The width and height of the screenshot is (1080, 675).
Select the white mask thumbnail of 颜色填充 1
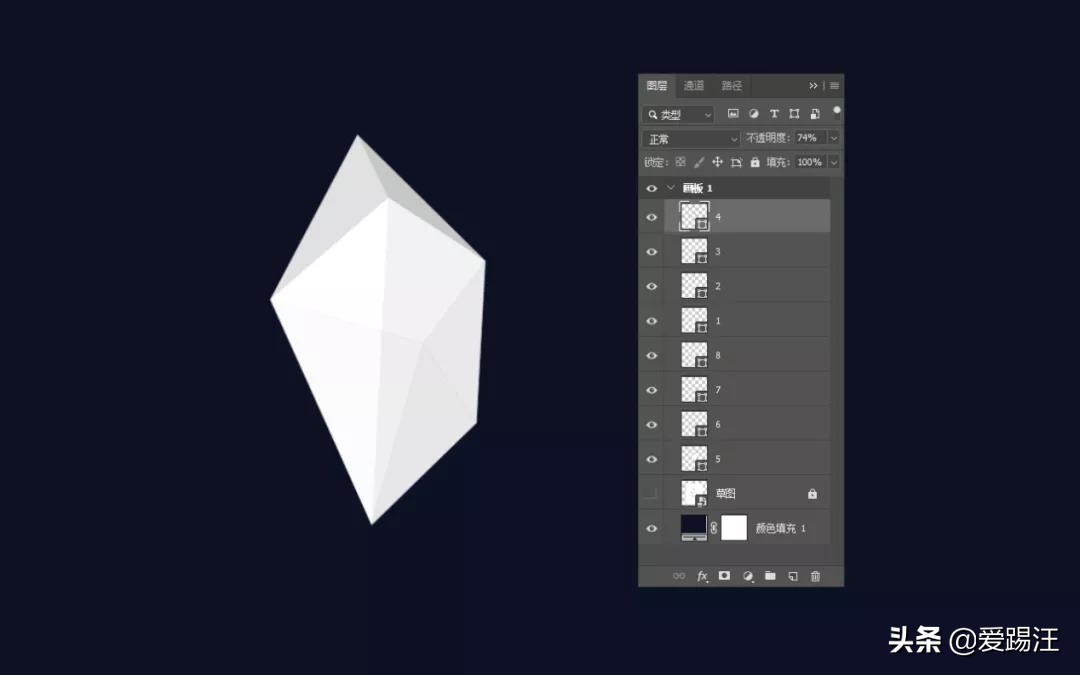[734, 528]
